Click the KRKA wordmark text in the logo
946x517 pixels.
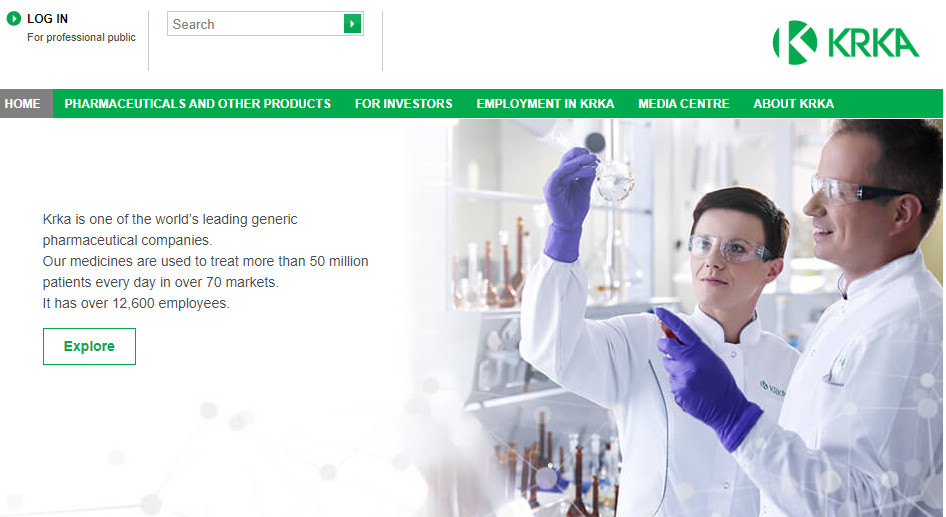tap(874, 43)
